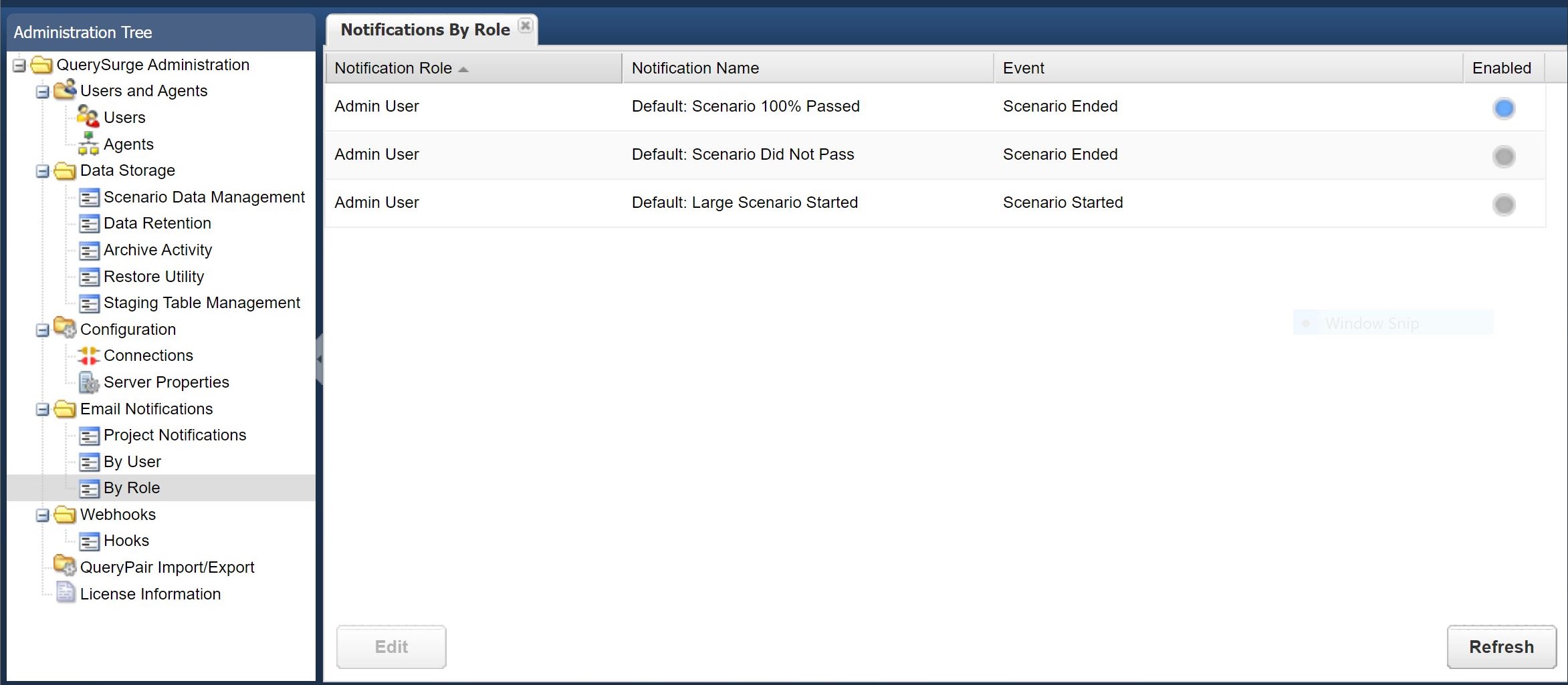Click the Staging Table Management page icon

coord(89,303)
